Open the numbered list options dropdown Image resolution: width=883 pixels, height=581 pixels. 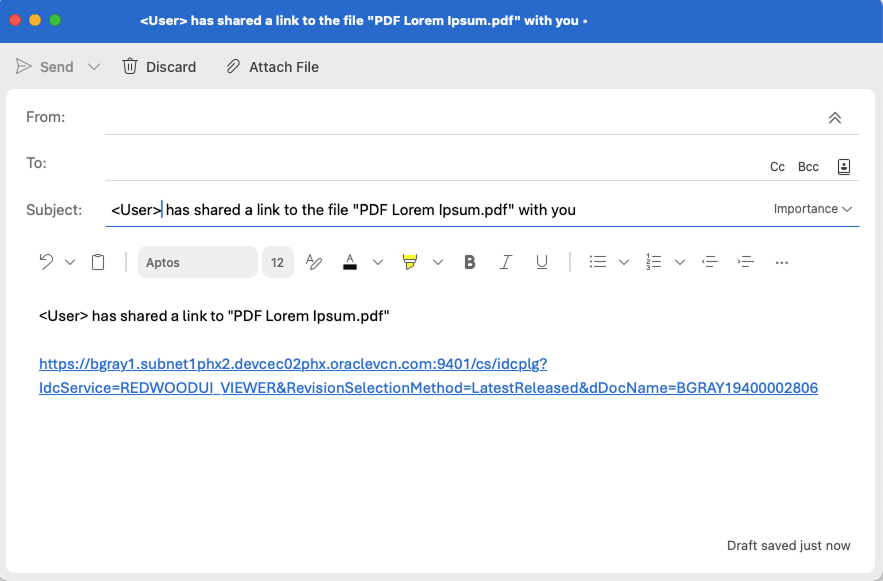680,261
